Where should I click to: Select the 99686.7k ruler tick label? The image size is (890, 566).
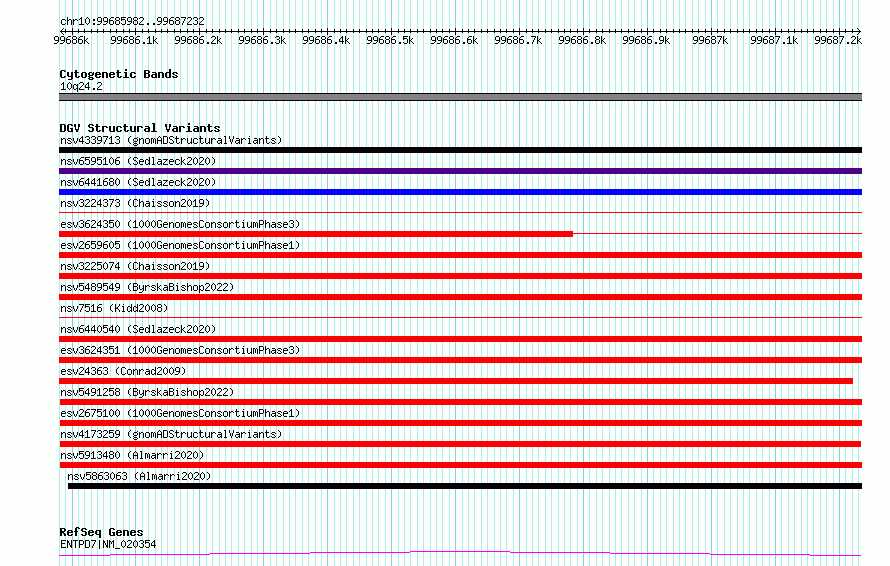point(518,40)
